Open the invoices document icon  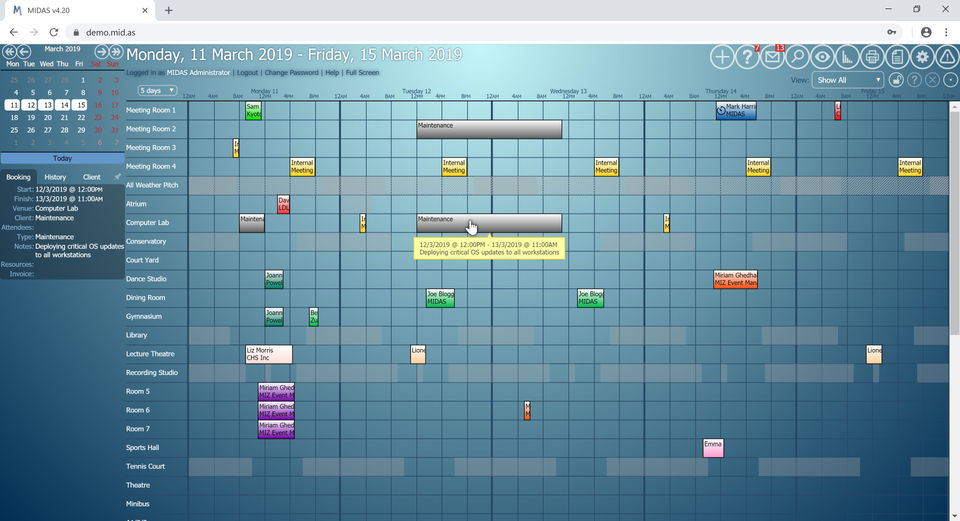click(x=898, y=57)
